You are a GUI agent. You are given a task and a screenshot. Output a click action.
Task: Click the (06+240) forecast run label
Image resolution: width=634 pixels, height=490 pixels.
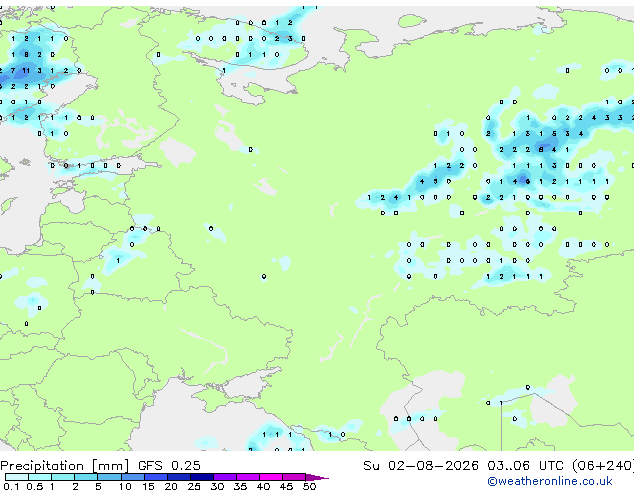point(603,466)
